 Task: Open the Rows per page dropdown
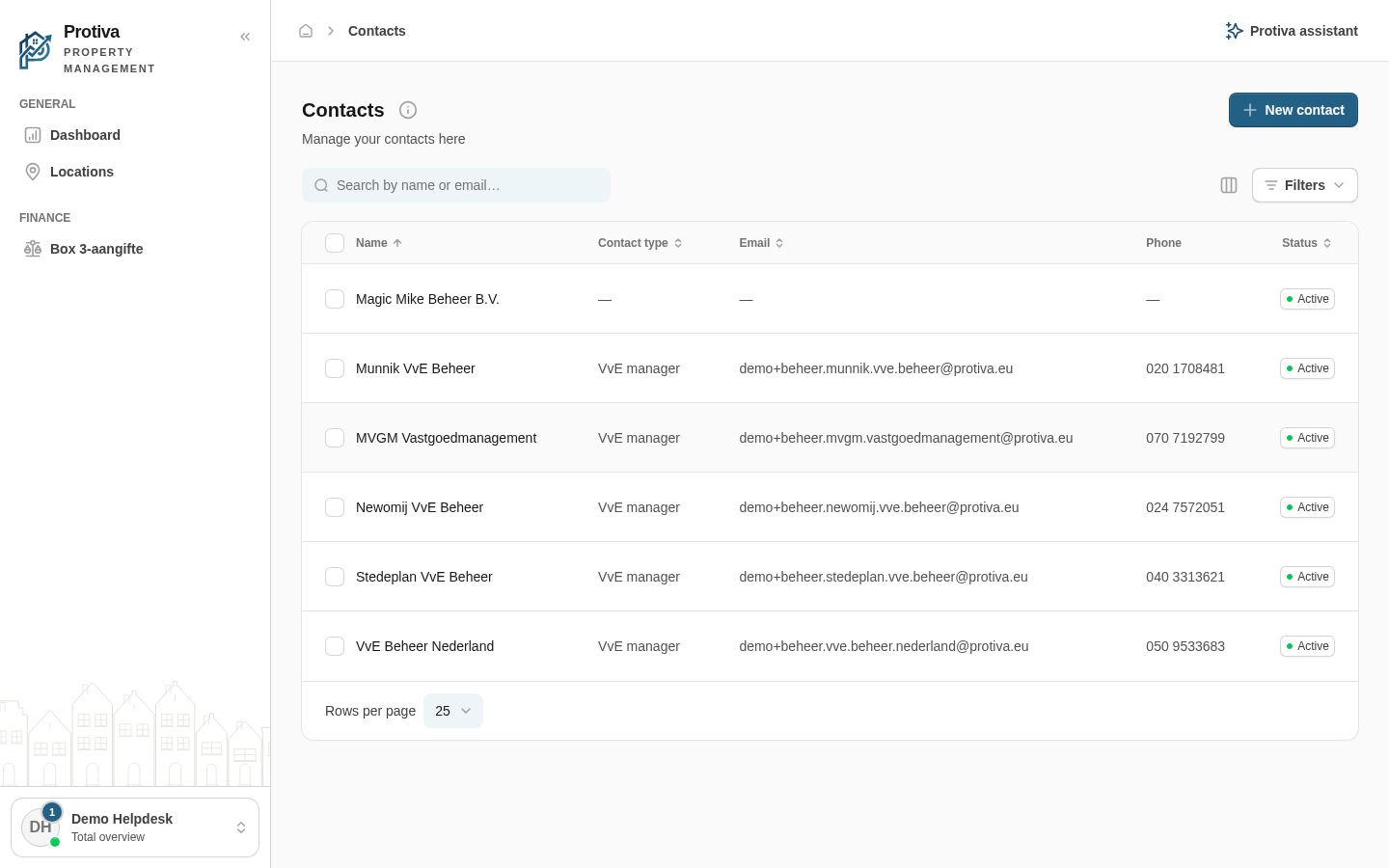coord(453,711)
